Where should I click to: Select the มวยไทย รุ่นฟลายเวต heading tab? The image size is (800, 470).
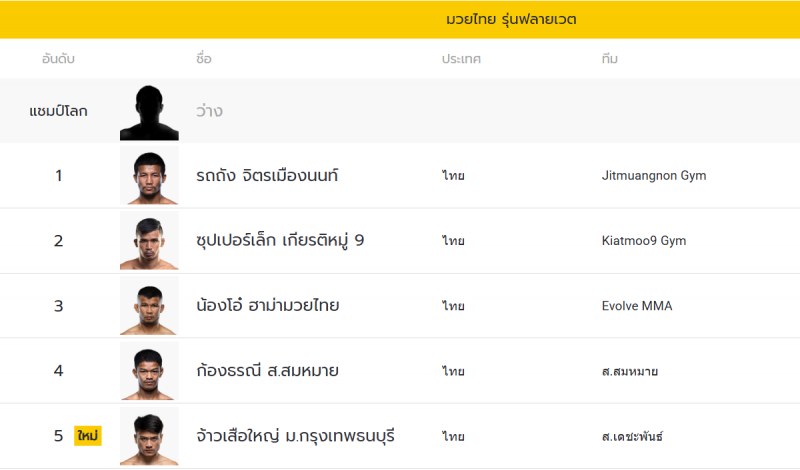click(x=511, y=19)
